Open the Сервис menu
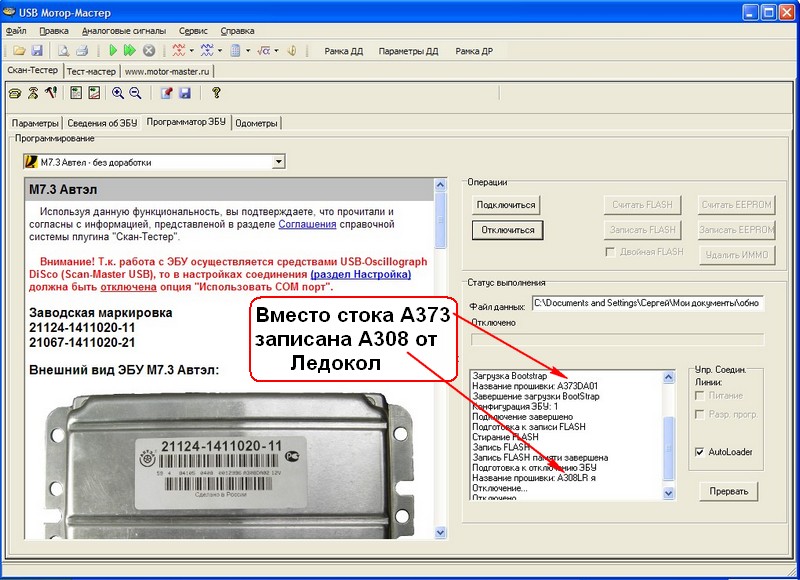The image size is (800, 580). pos(193,31)
